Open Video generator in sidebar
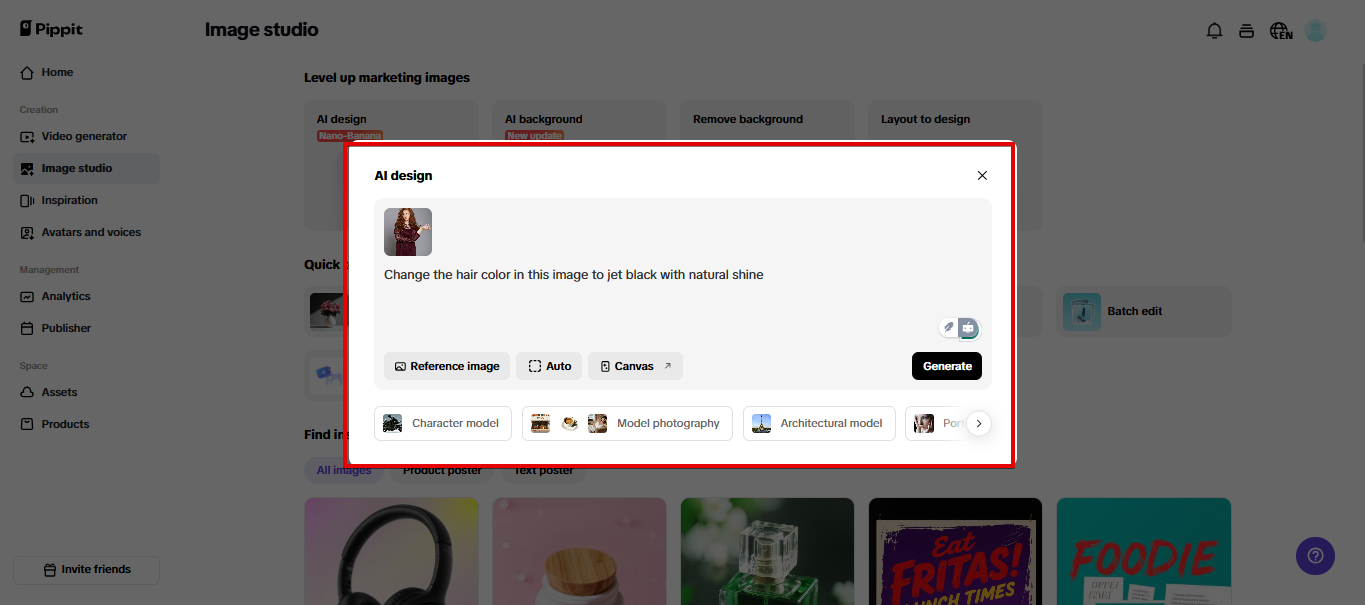 (84, 136)
